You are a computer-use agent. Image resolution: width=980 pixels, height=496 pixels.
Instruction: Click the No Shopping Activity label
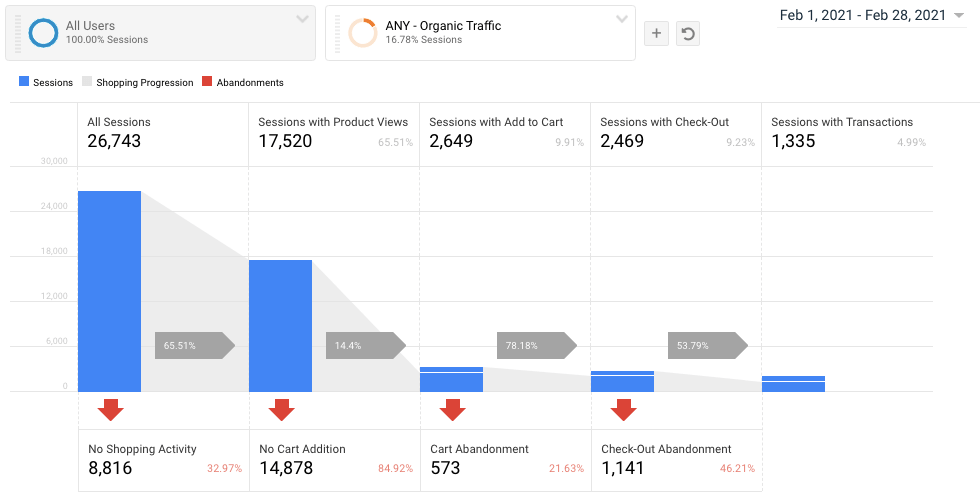142,449
